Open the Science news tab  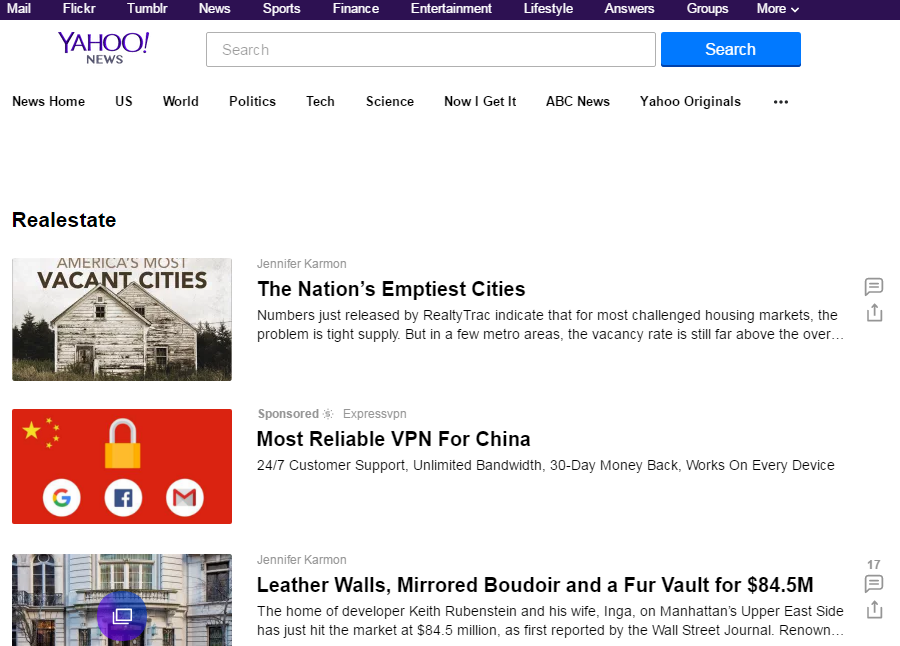389,101
